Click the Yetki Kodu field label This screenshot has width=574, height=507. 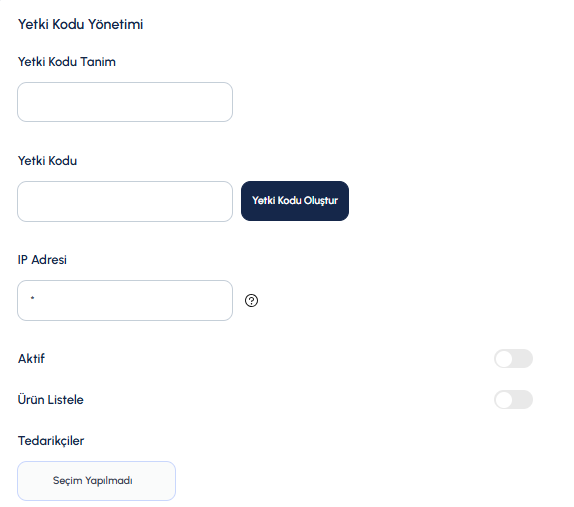point(48,161)
